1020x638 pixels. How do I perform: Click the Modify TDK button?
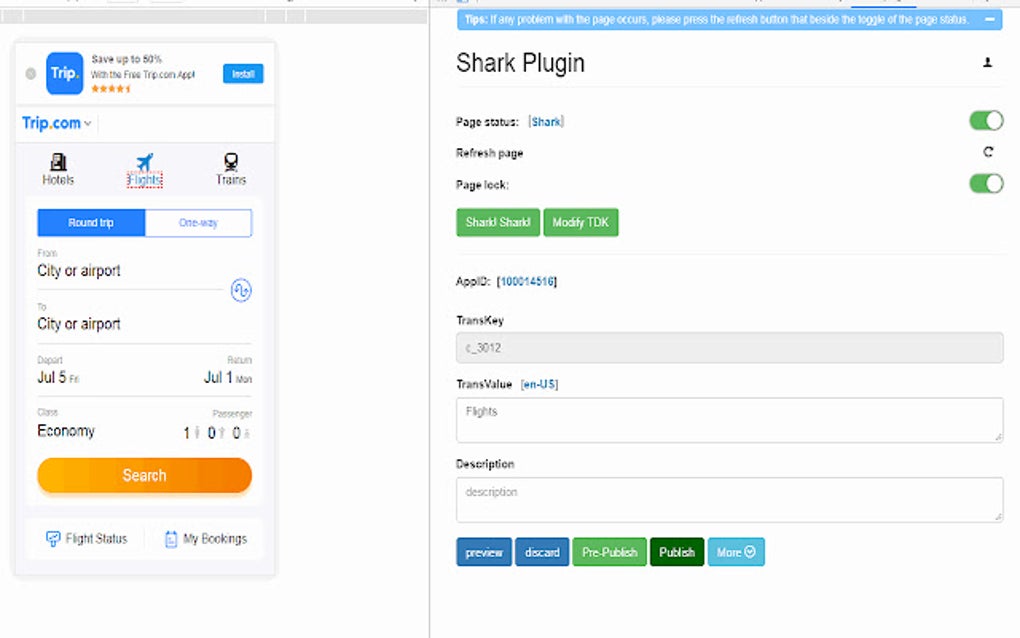[580, 222]
